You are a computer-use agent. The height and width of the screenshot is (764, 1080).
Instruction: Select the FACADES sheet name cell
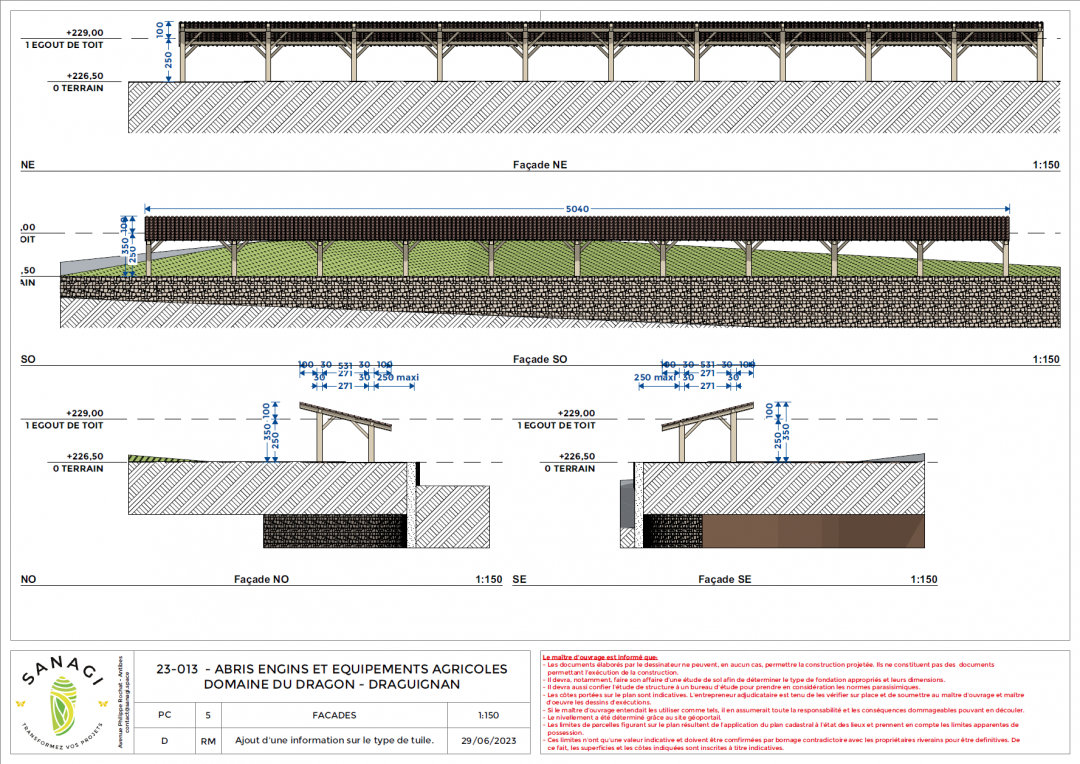pos(335,716)
